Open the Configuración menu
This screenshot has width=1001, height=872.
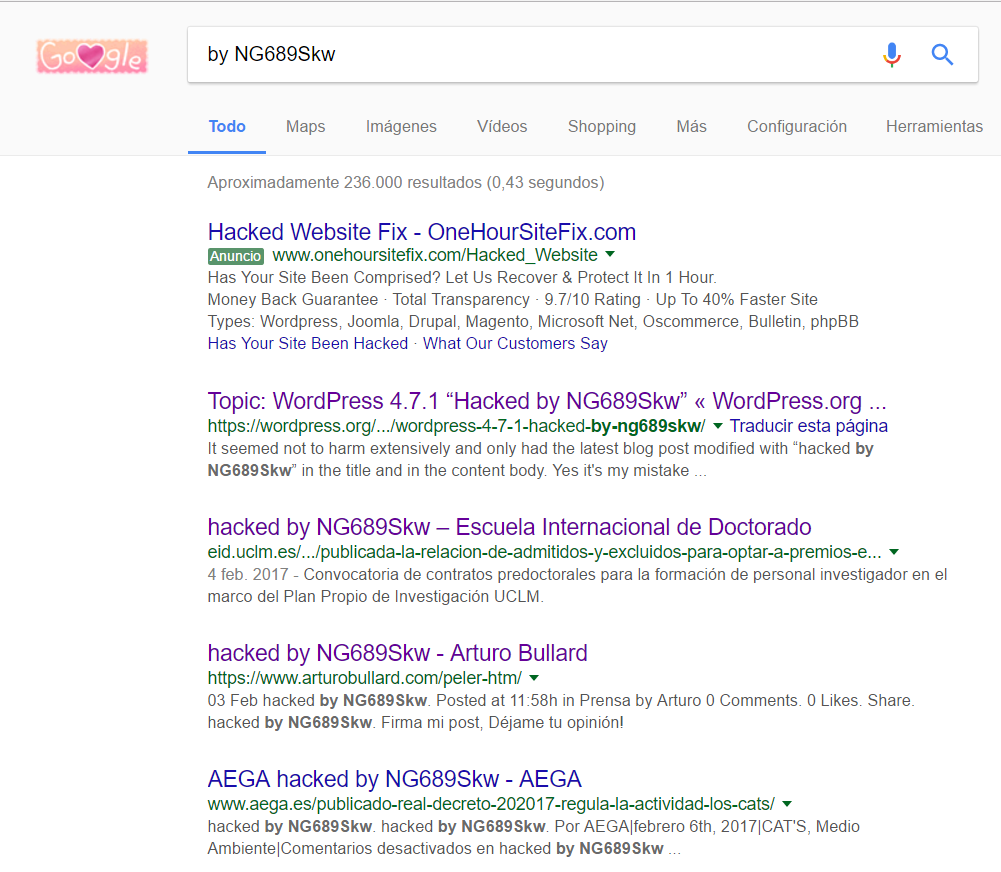(797, 126)
